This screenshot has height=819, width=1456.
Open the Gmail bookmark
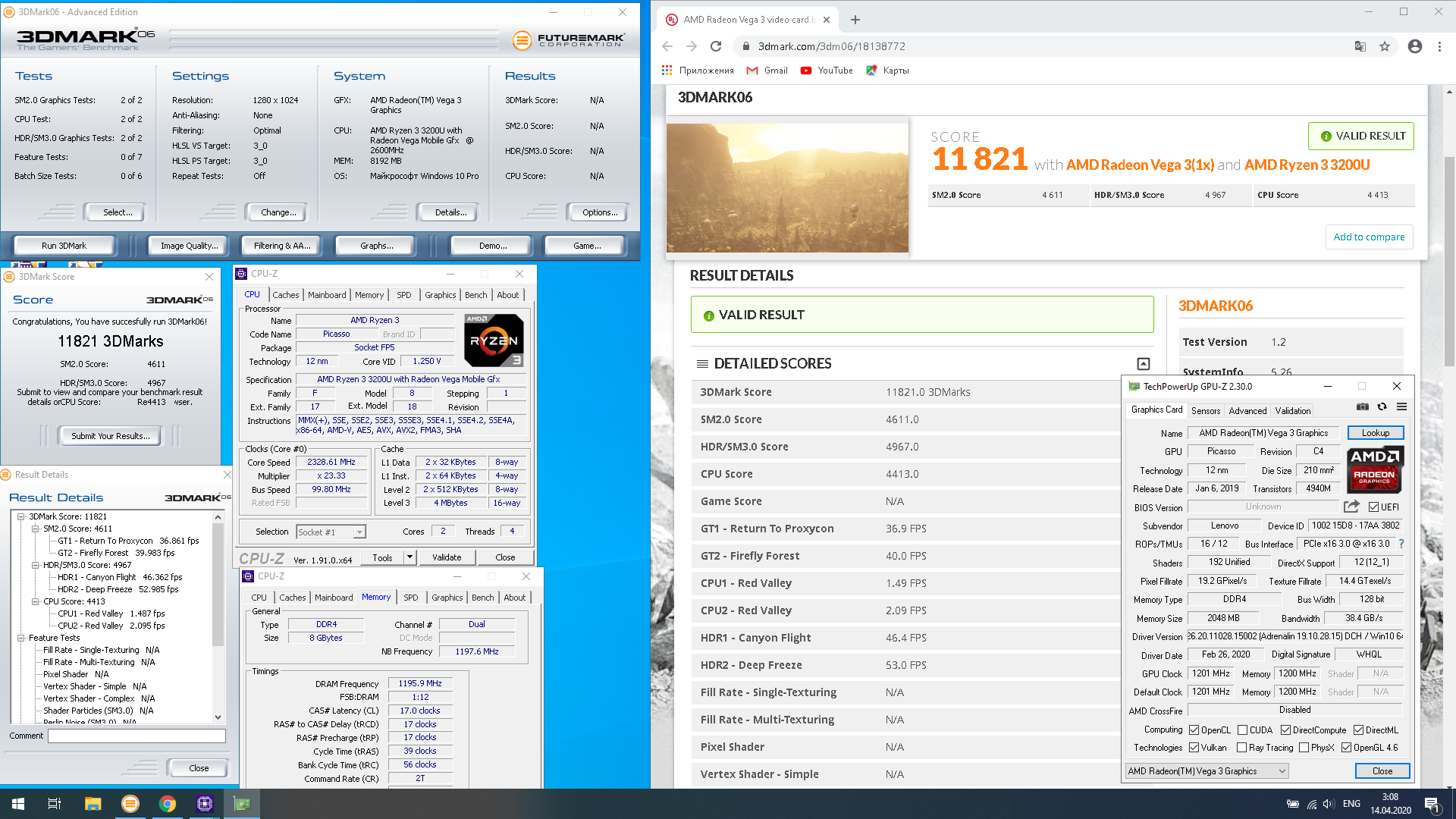[x=767, y=71]
